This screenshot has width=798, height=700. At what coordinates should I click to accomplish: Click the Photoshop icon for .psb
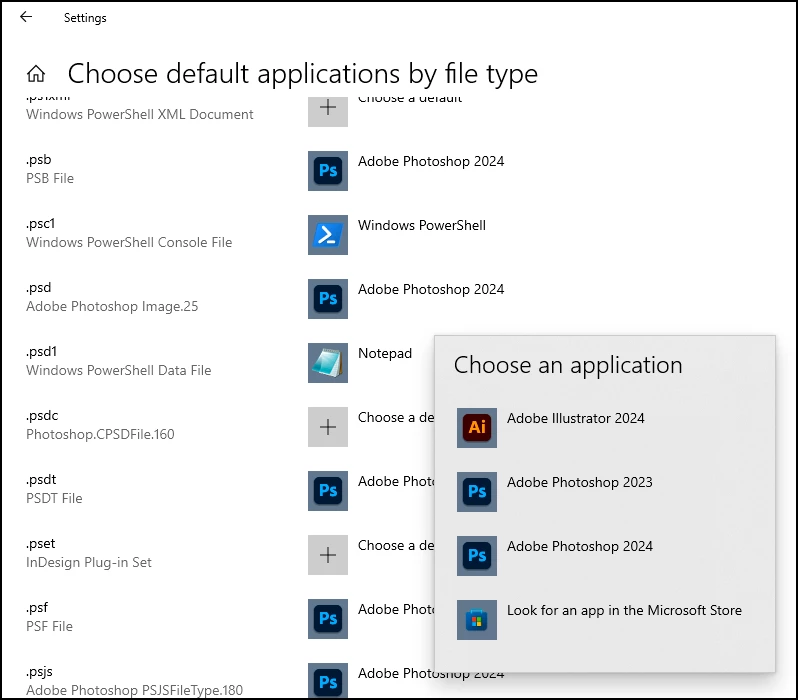(x=328, y=171)
